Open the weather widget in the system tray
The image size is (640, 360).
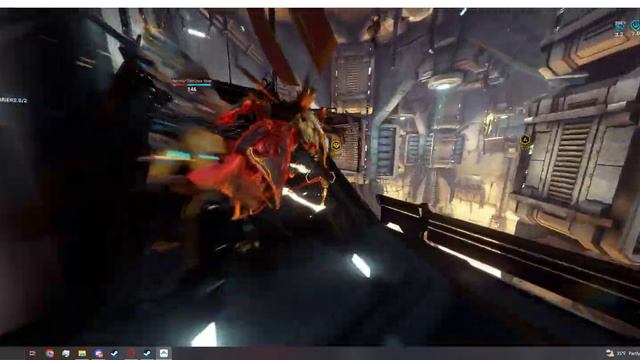(x=623, y=353)
